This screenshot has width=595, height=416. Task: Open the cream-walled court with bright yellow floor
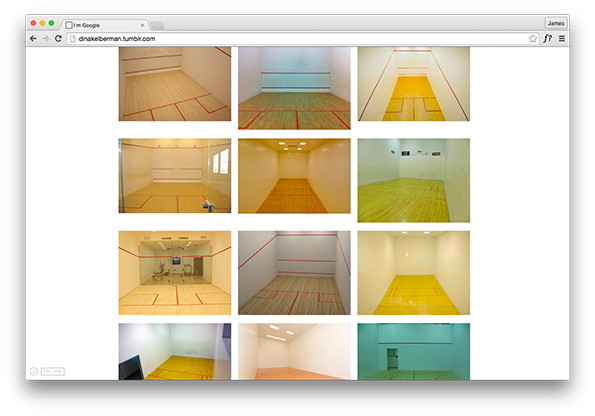click(414, 273)
